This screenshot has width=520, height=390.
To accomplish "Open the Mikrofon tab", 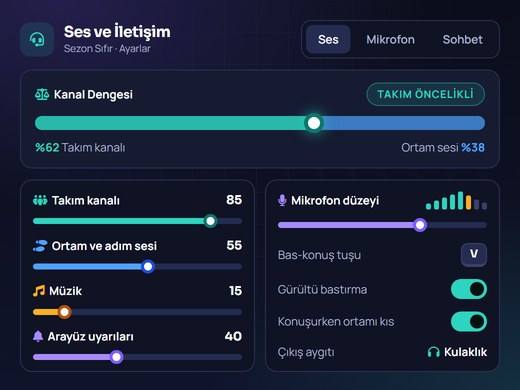I will point(390,40).
